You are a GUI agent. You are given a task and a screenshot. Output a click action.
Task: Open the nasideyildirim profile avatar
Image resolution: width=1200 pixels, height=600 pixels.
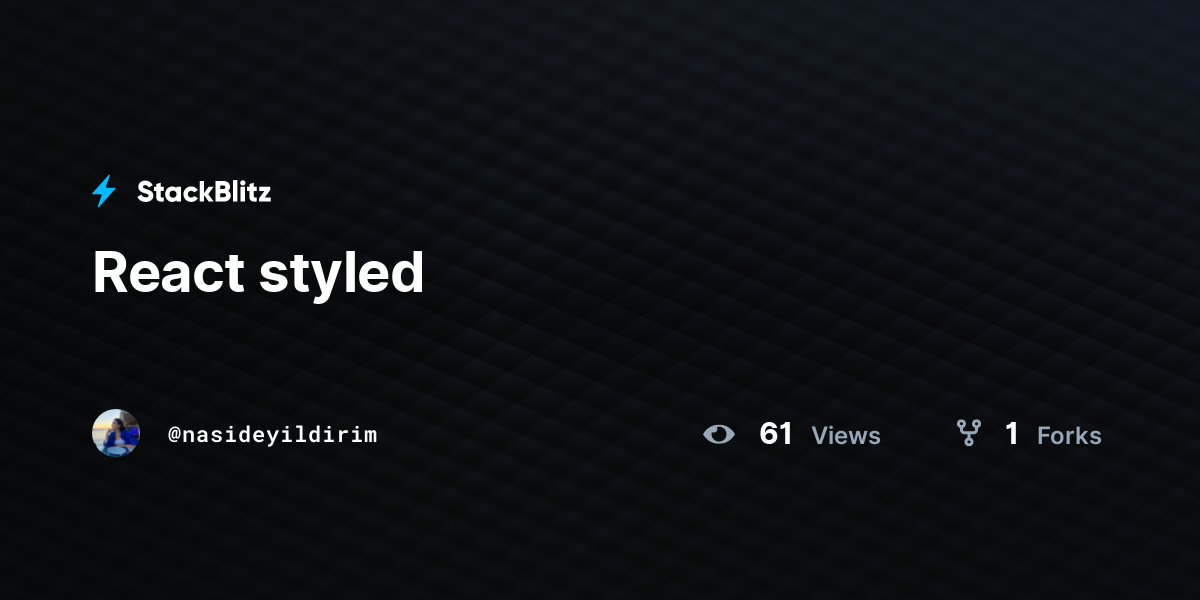tap(116, 433)
